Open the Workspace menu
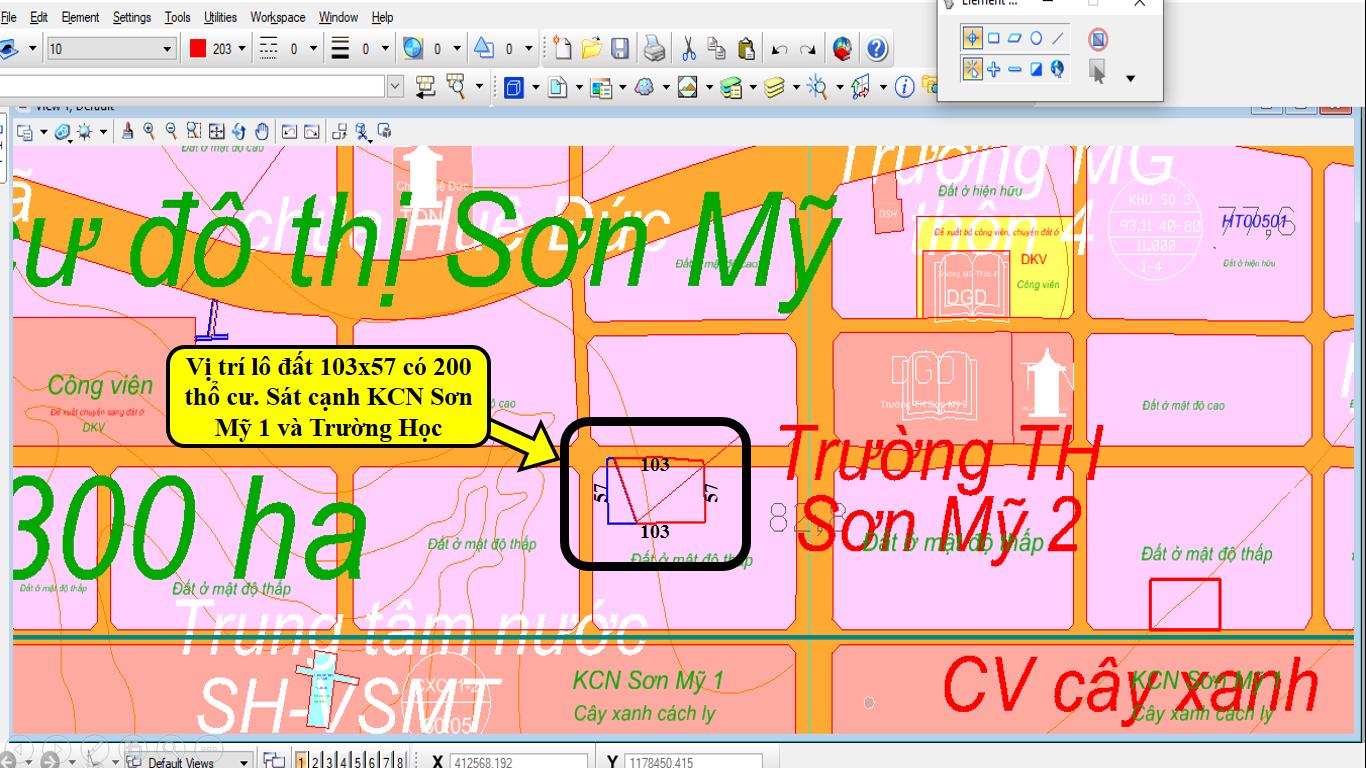1366x768 pixels. click(278, 17)
